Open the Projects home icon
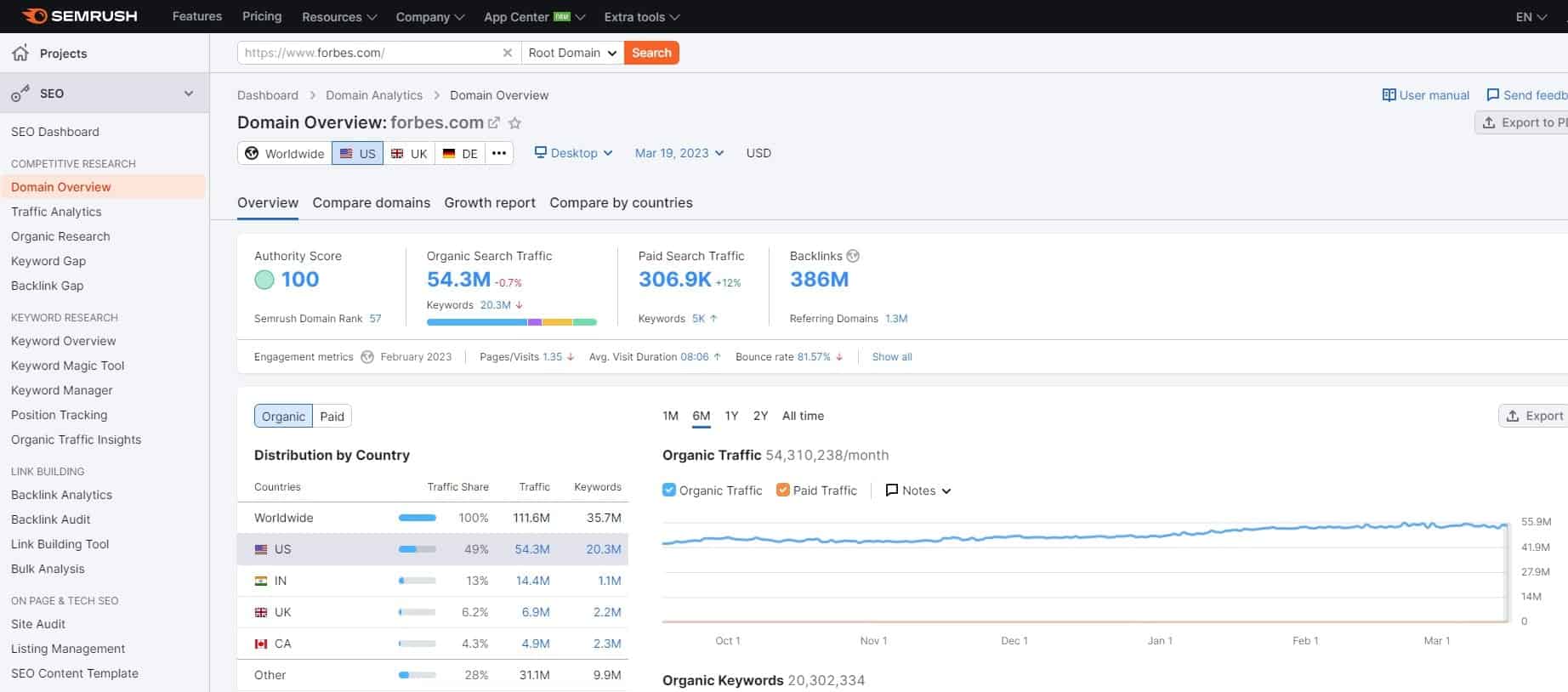The width and height of the screenshot is (1568, 692). point(20,53)
